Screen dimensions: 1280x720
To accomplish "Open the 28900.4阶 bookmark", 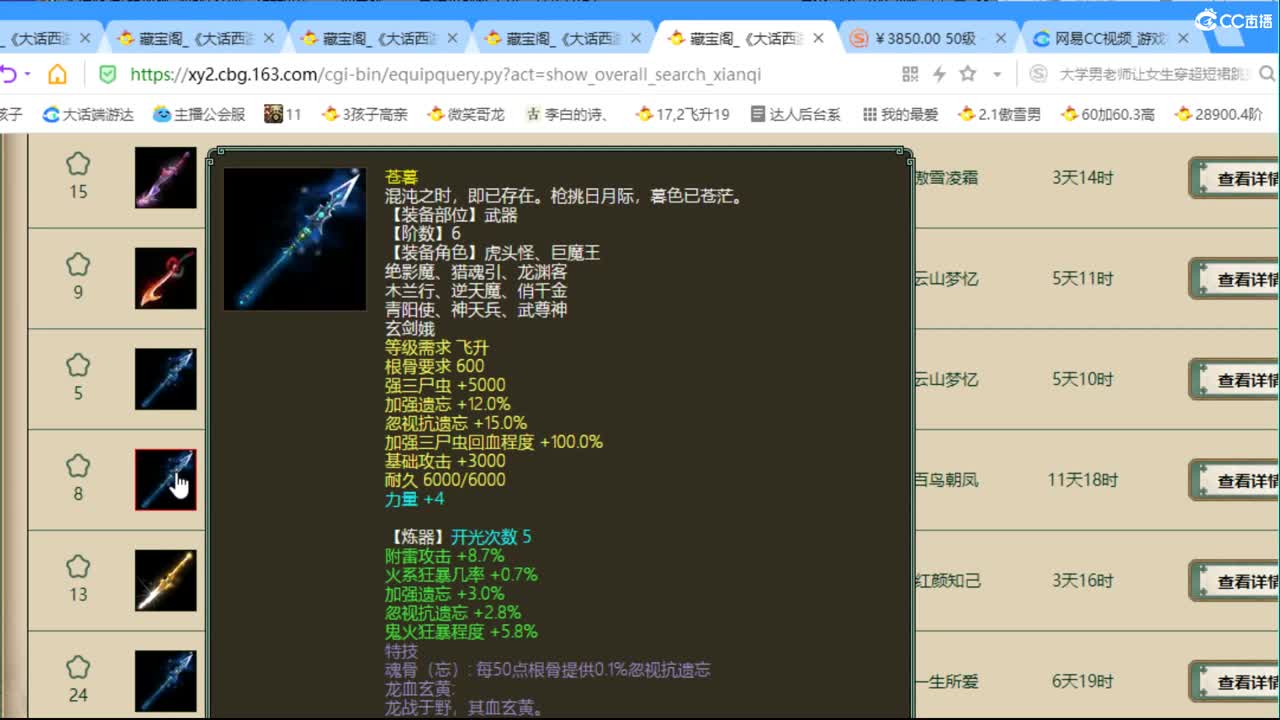I will (x=1218, y=114).
